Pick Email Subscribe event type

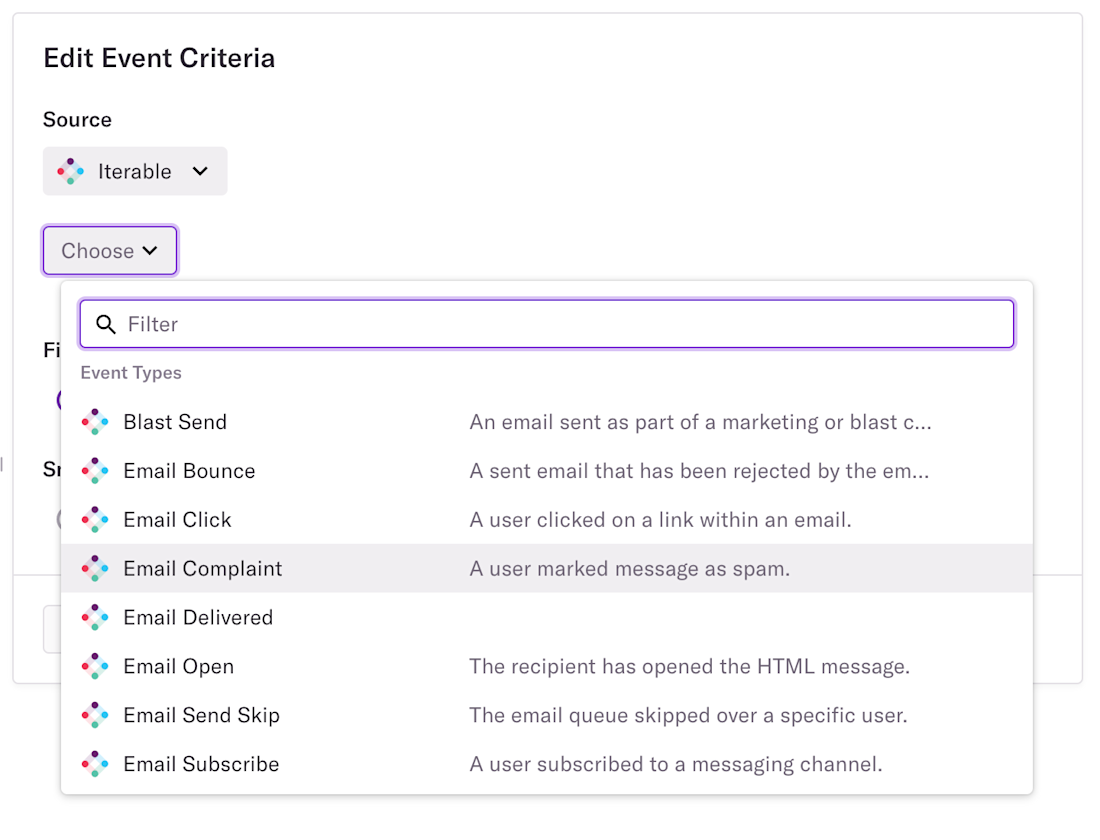201,765
